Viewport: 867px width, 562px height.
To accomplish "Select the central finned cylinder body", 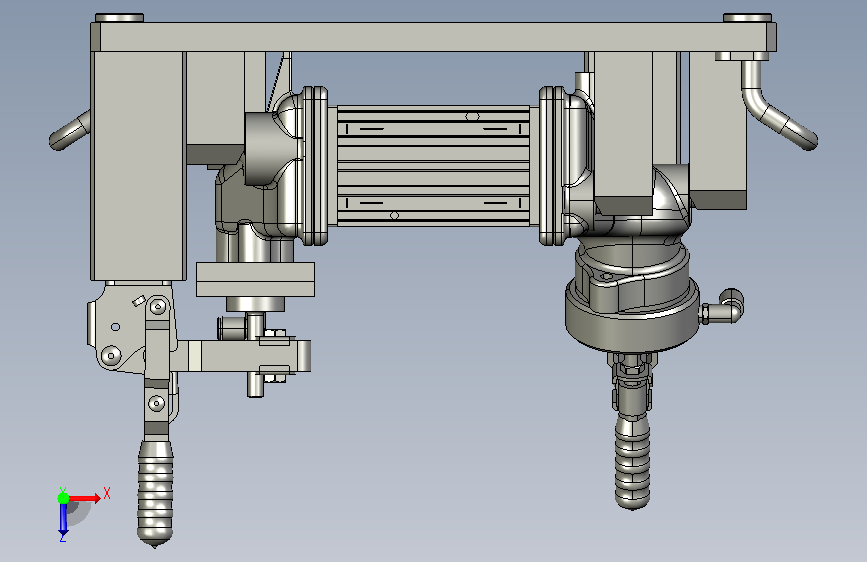I will pos(433,166).
